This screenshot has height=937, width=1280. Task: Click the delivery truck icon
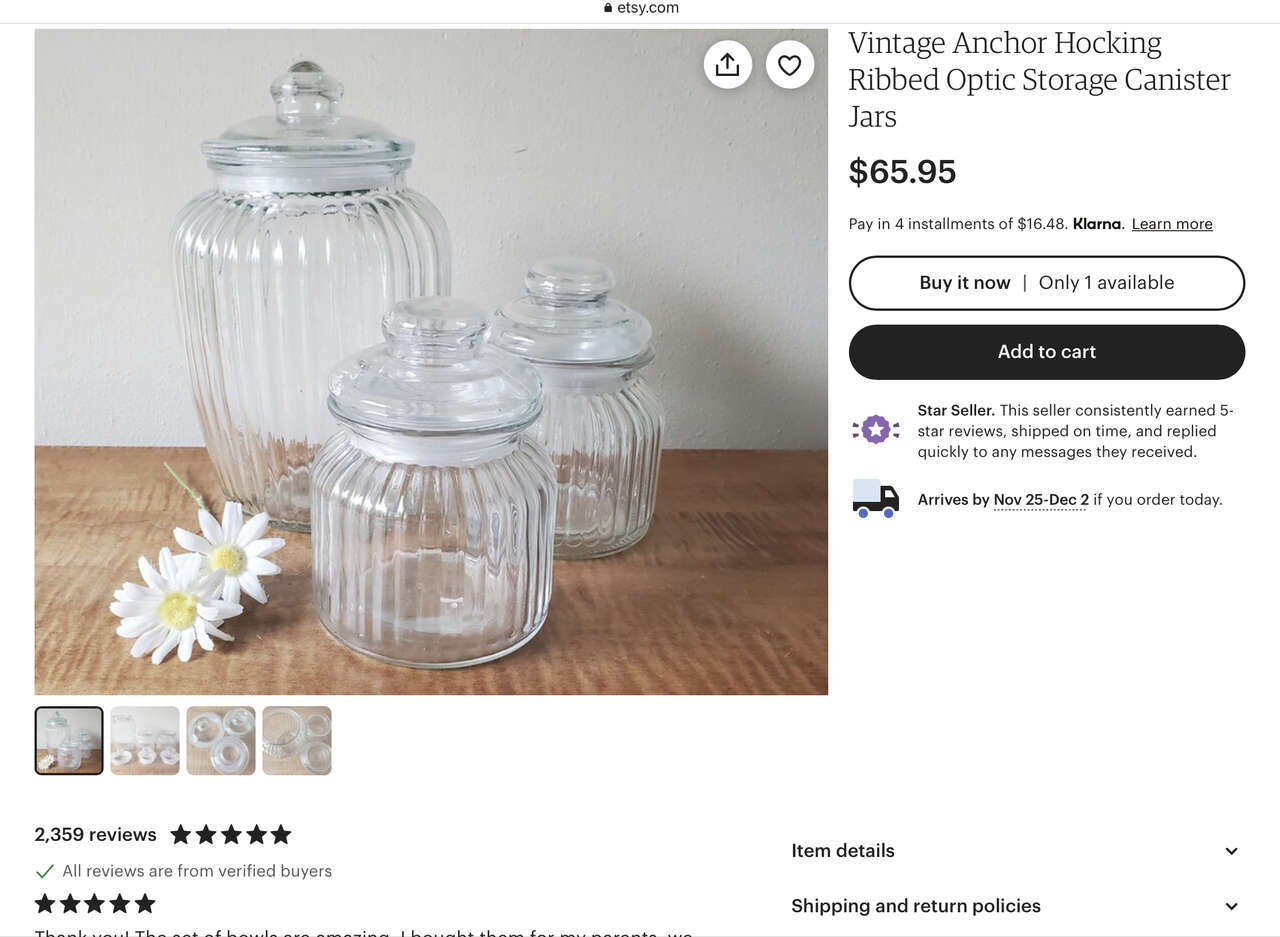(x=876, y=498)
